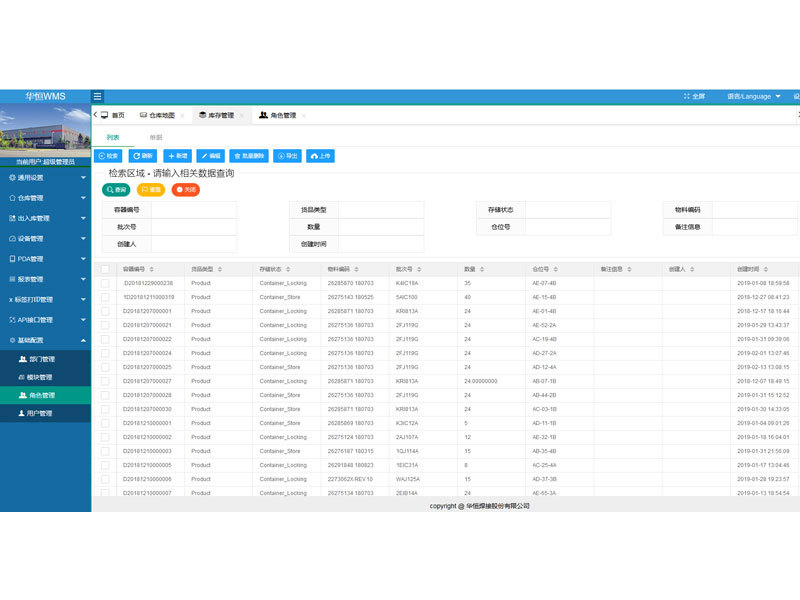800x600 pixels.
Task: Click the 编辑 pencil edit button
Action: click(x=210, y=156)
